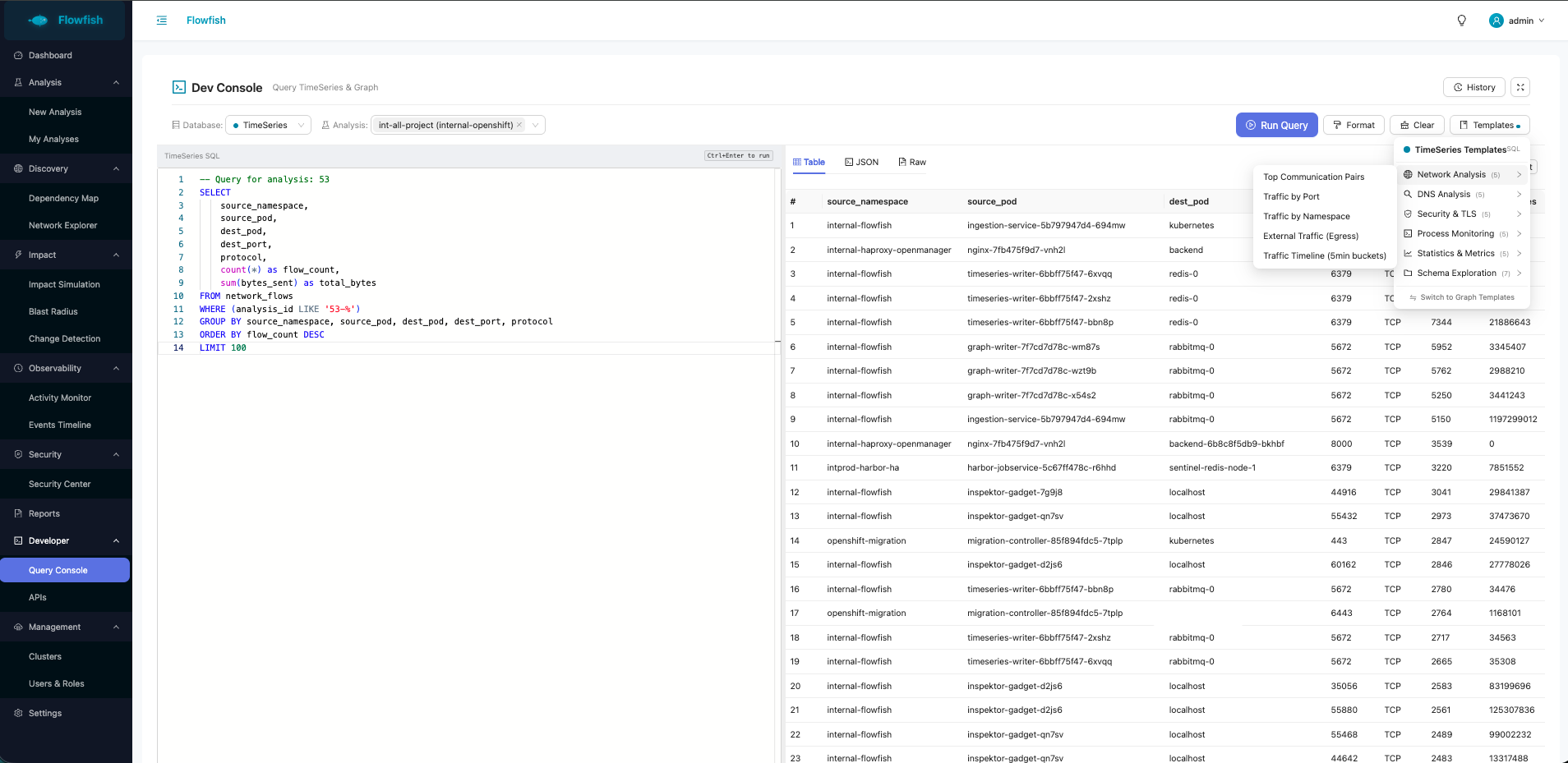Screen dimensions: 1568x763
Task: Click the Format button
Action: pos(1354,126)
